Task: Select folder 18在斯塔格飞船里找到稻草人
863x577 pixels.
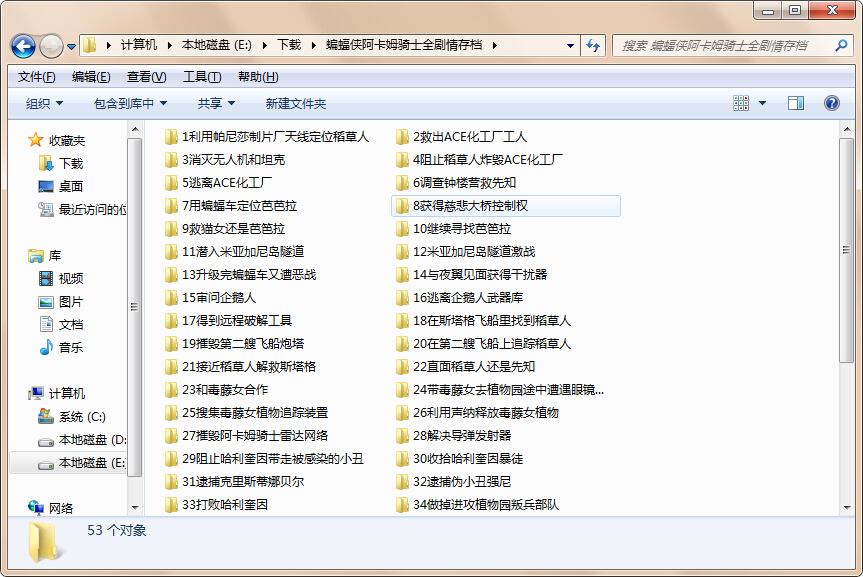Action: pyautogui.click(x=483, y=321)
